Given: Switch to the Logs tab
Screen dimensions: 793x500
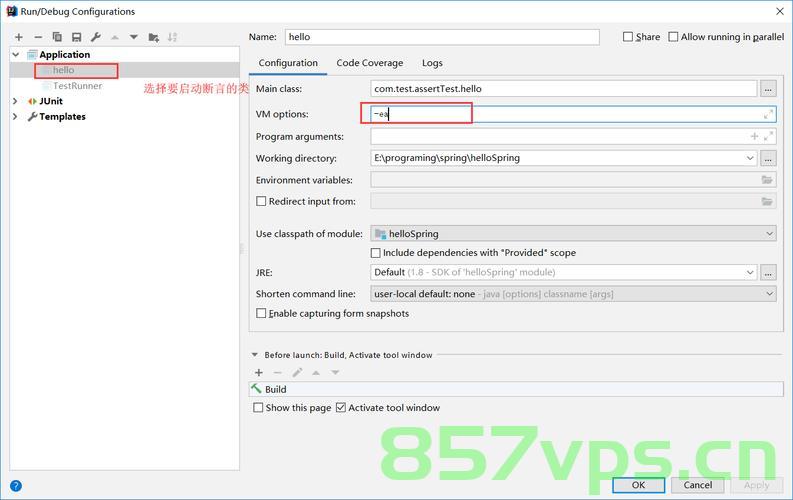Looking at the screenshot, I should 432,63.
